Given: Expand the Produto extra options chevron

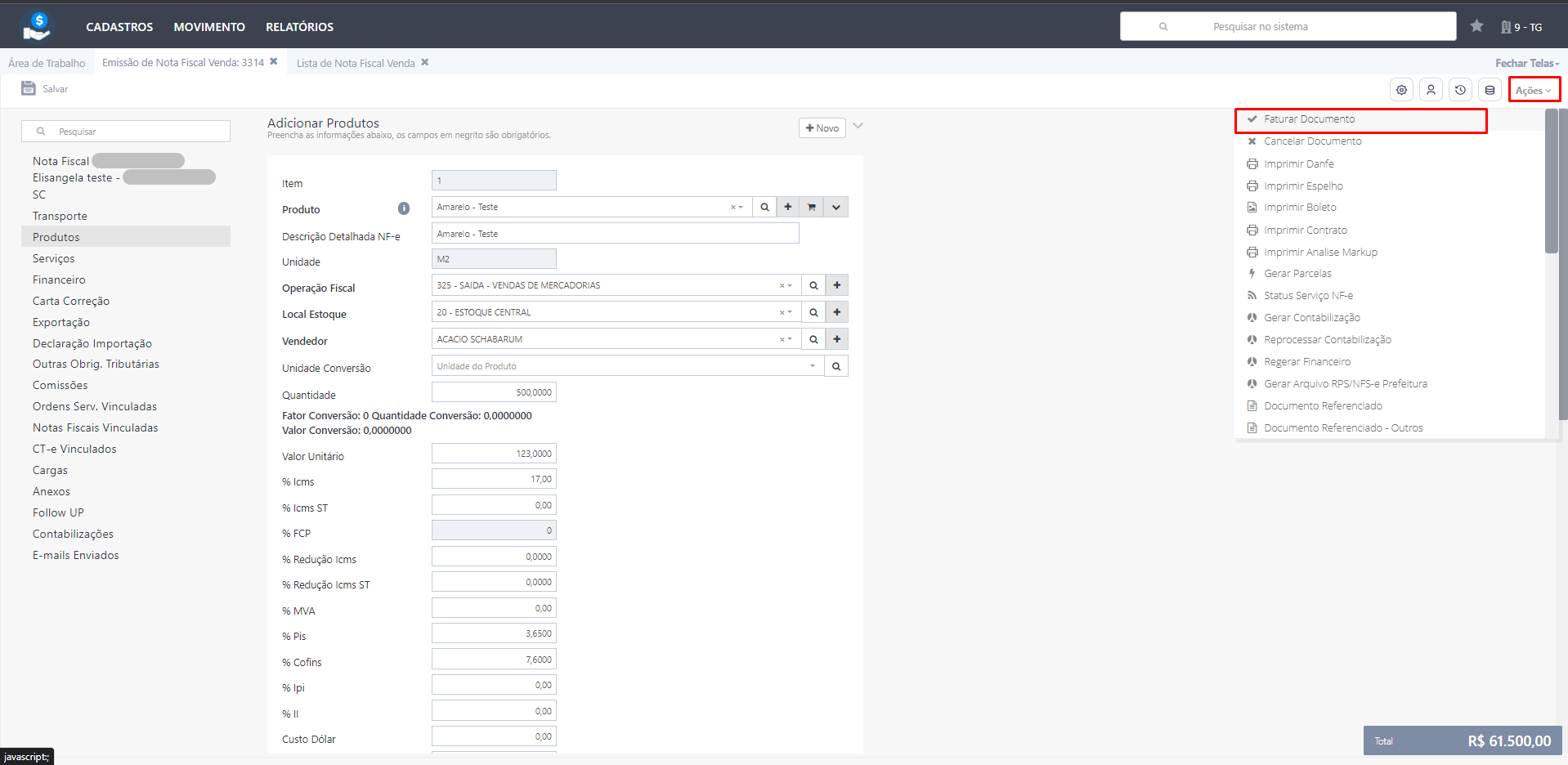Looking at the screenshot, I should pyautogui.click(x=836, y=207).
